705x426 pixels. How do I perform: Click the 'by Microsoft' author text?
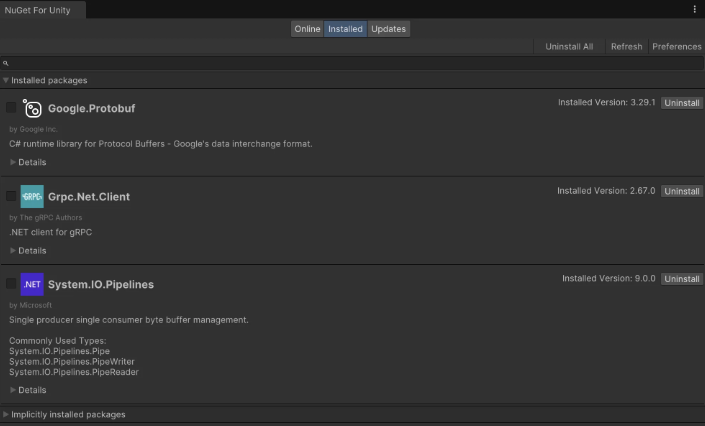[30, 305]
